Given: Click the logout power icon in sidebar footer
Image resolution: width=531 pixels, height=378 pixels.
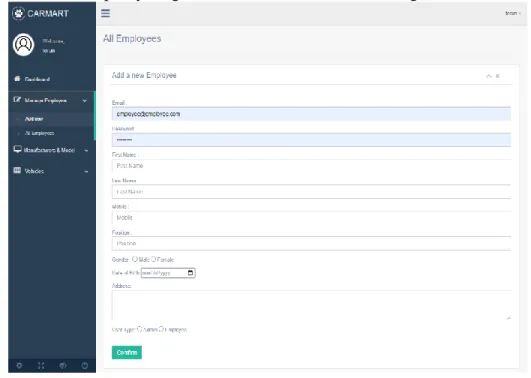Looking at the screenshot, I should [x=85, y=365].
